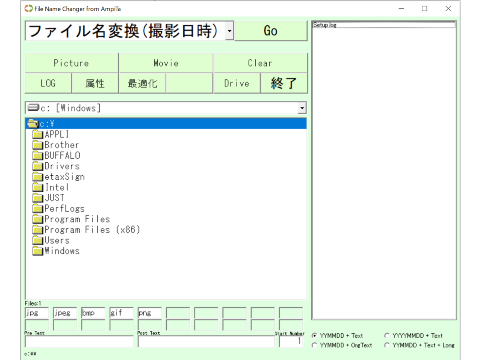Viewport: 480px width, 360px height.
Task: Click the open folder icon beside c:¥
Action: [33, 124]
